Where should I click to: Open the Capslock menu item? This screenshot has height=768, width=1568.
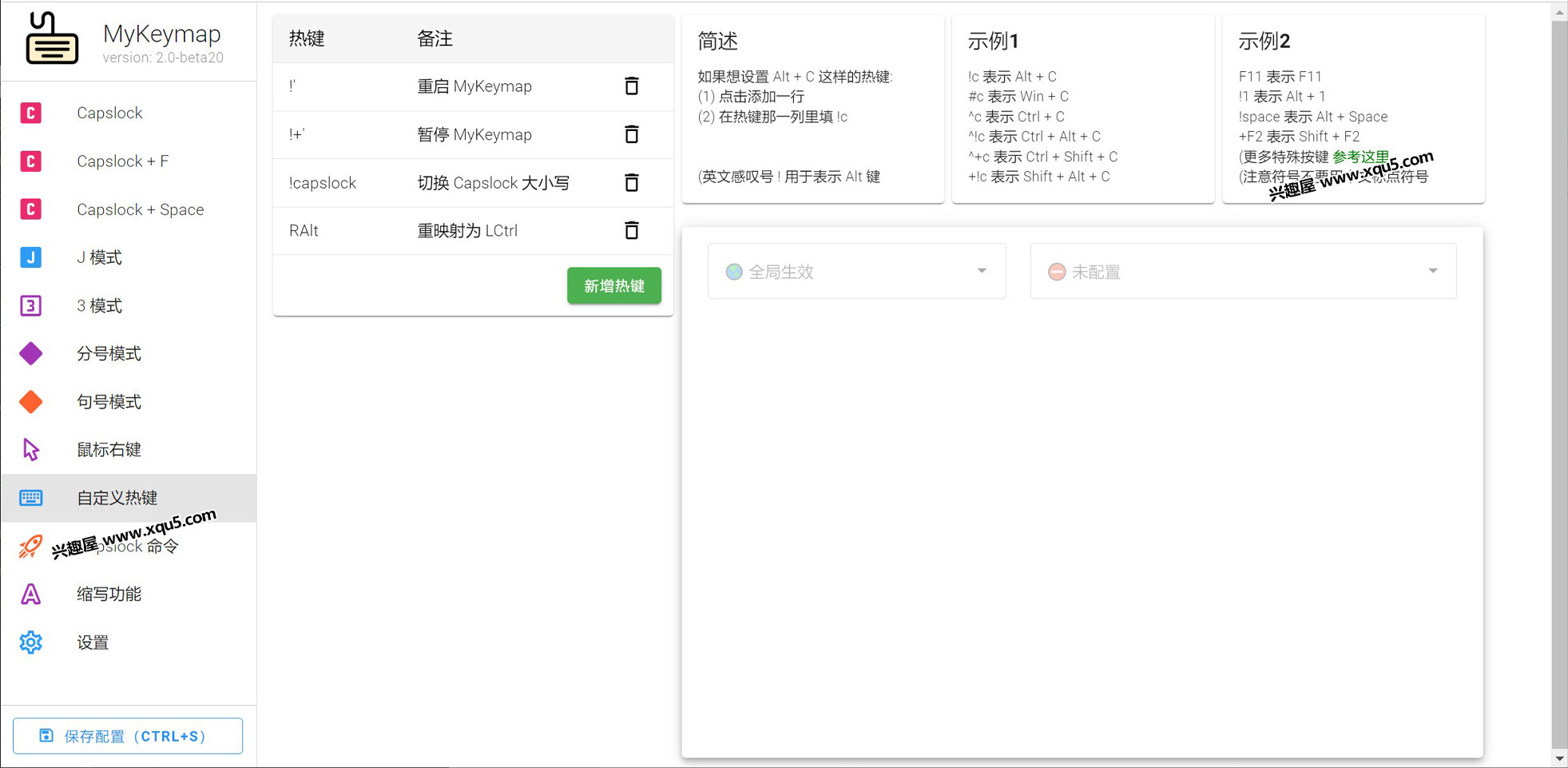tap(129, 113)
